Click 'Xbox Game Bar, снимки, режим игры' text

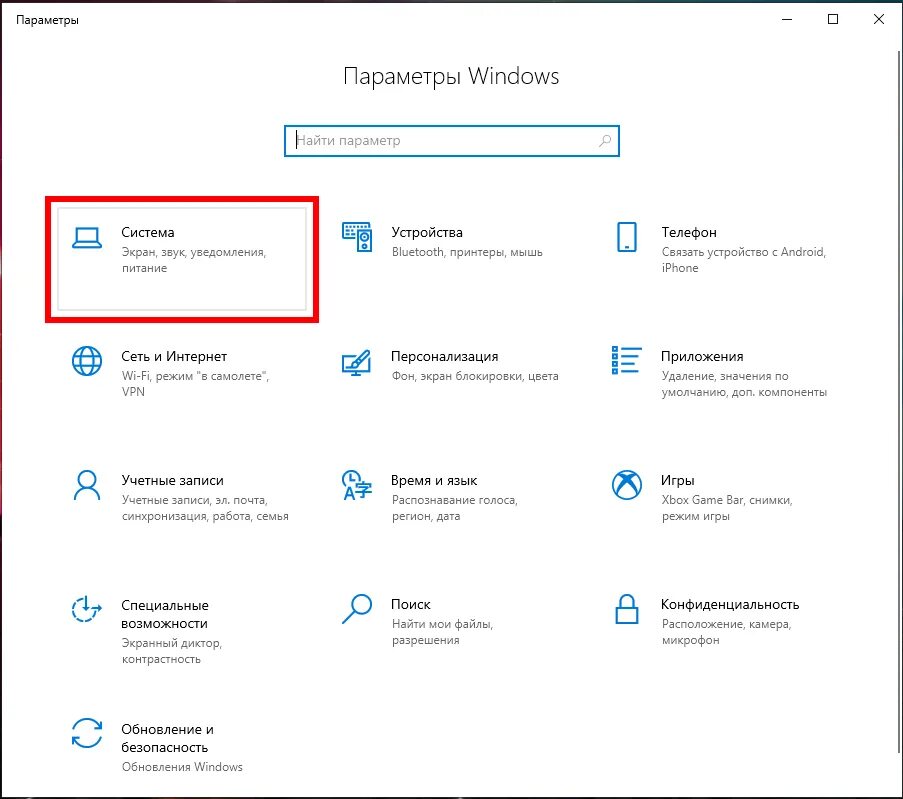(x=727, y=508)
